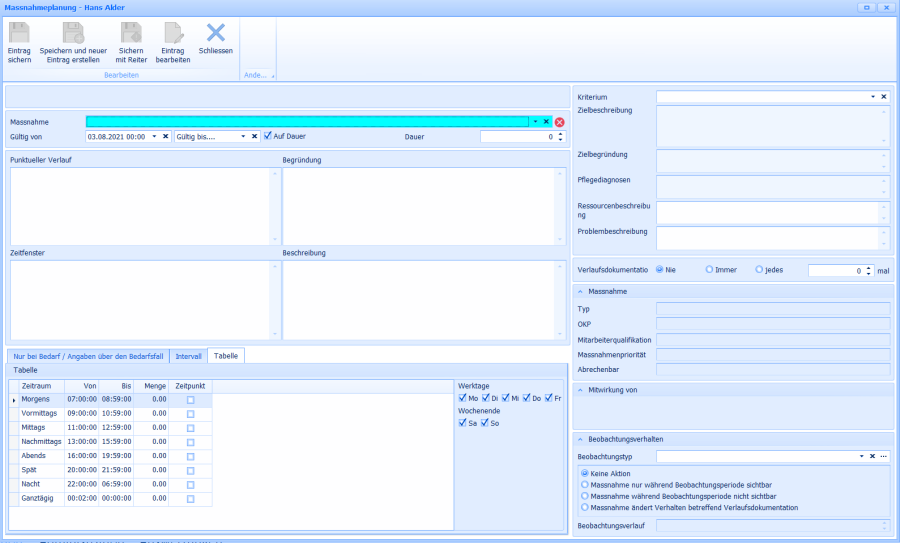Toggle the Sa weekend checkbox
The width and height of the screenshot is (900, 543).
click(463, 422)
